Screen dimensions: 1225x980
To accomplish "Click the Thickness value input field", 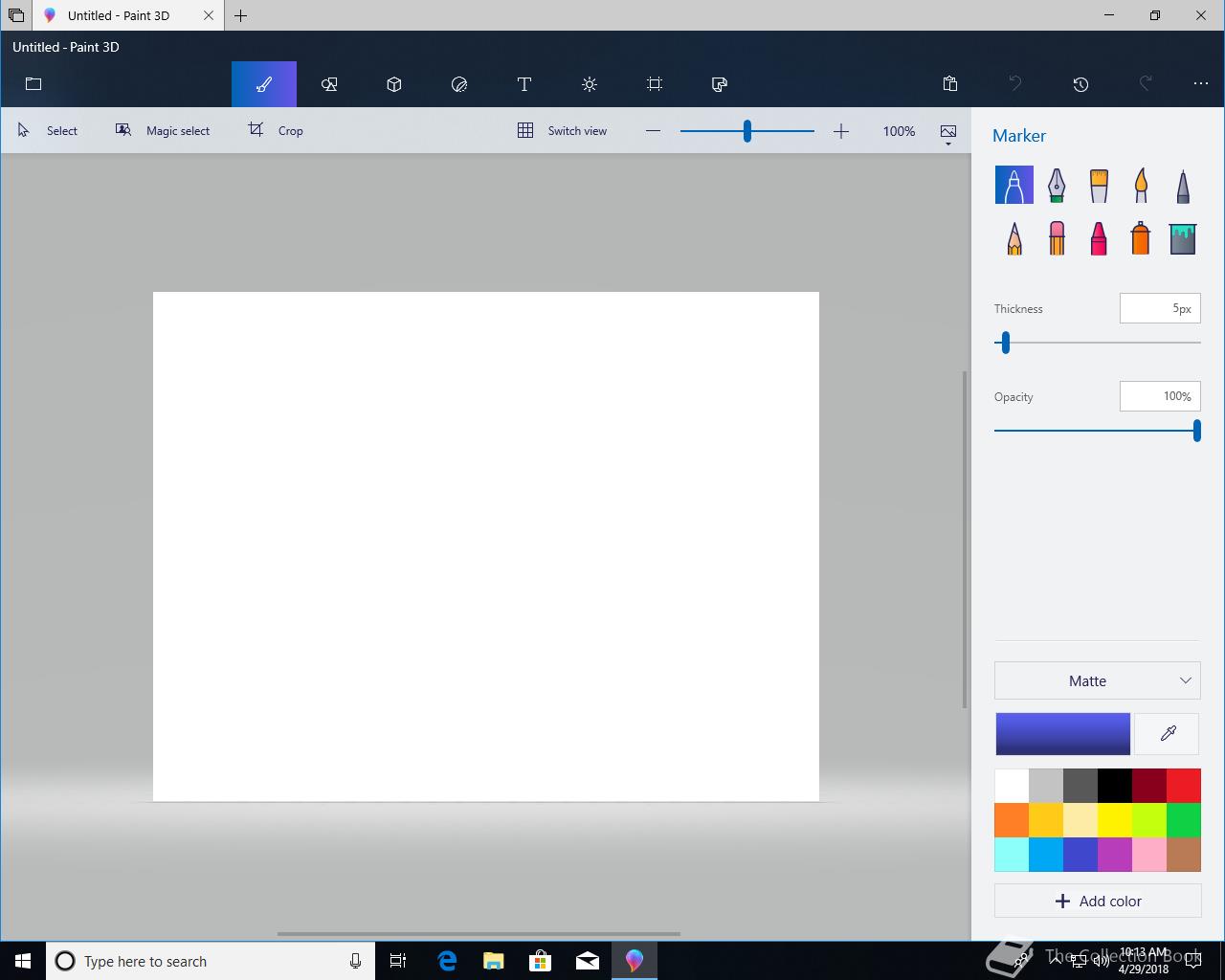I will tap(1159, 308).
